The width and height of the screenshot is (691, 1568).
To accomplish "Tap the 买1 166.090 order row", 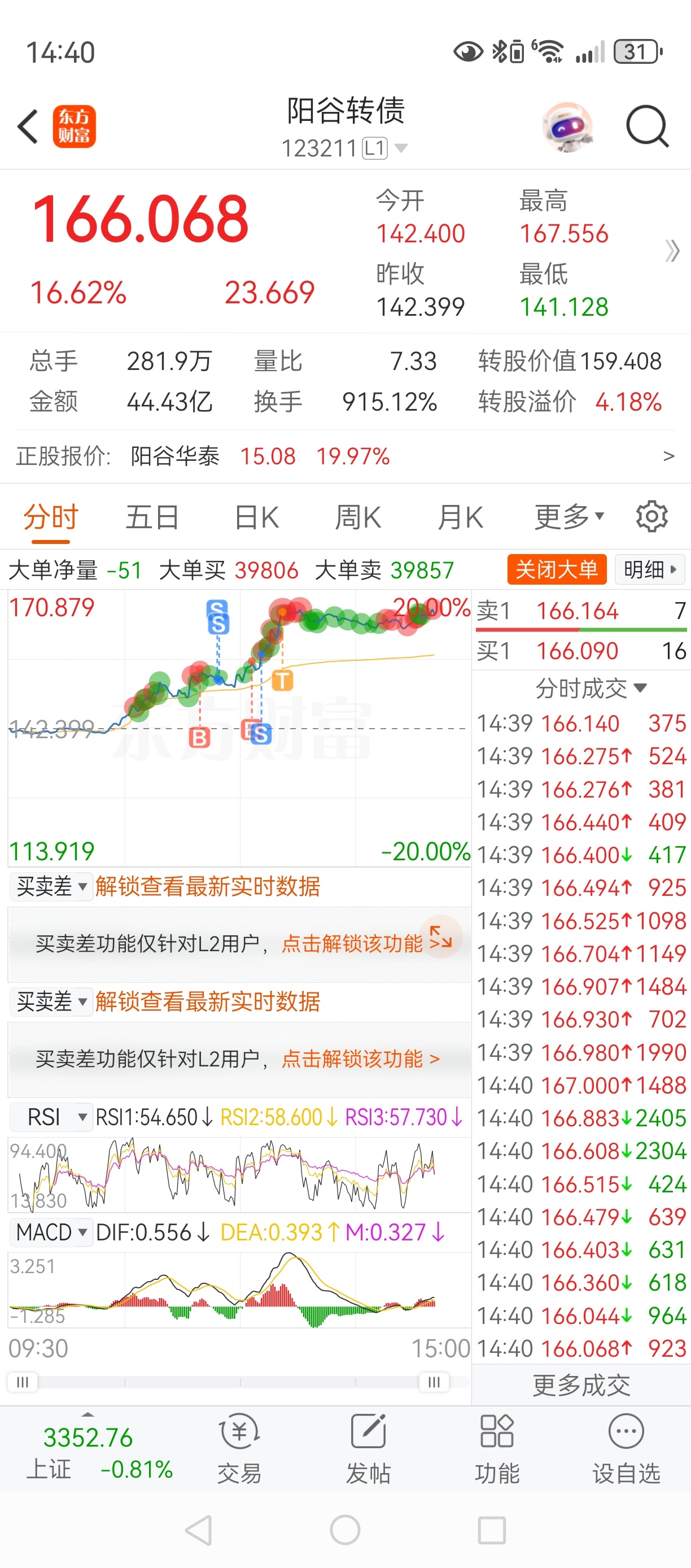I will click(581, 651).
